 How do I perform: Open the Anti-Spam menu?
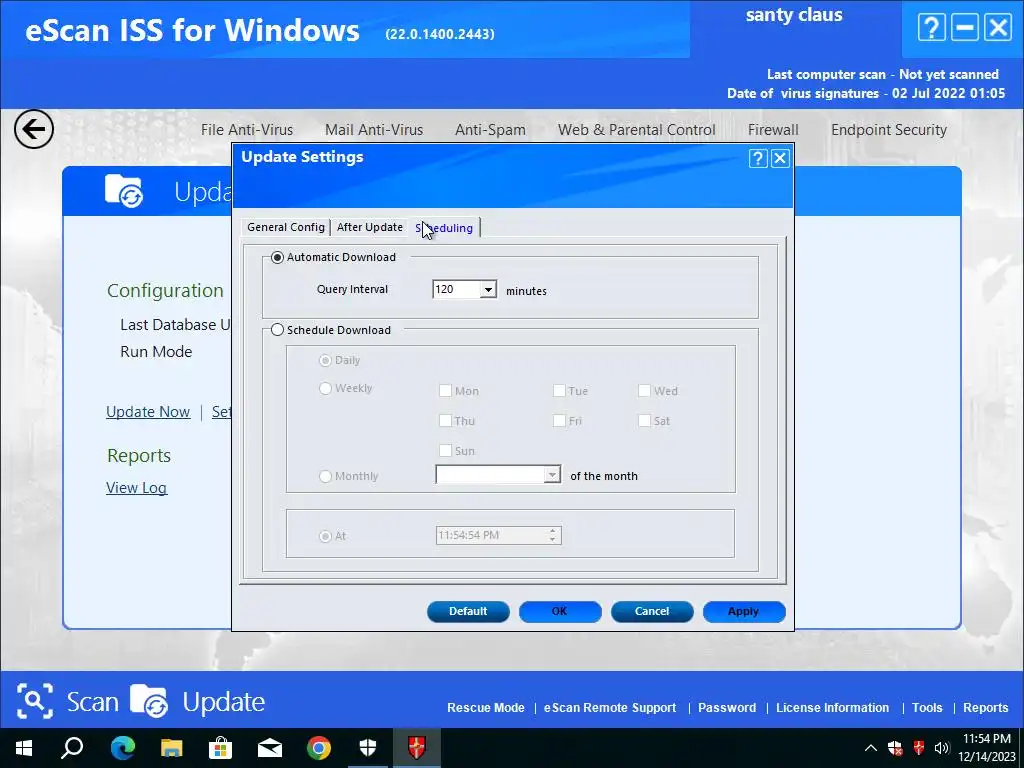click(490, 130)
